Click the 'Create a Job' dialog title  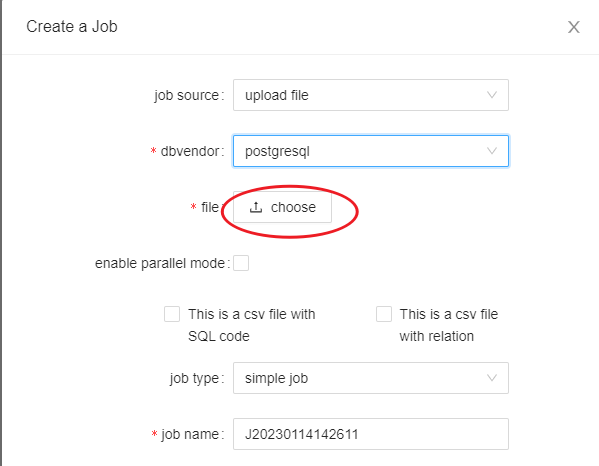pos(72,27)
